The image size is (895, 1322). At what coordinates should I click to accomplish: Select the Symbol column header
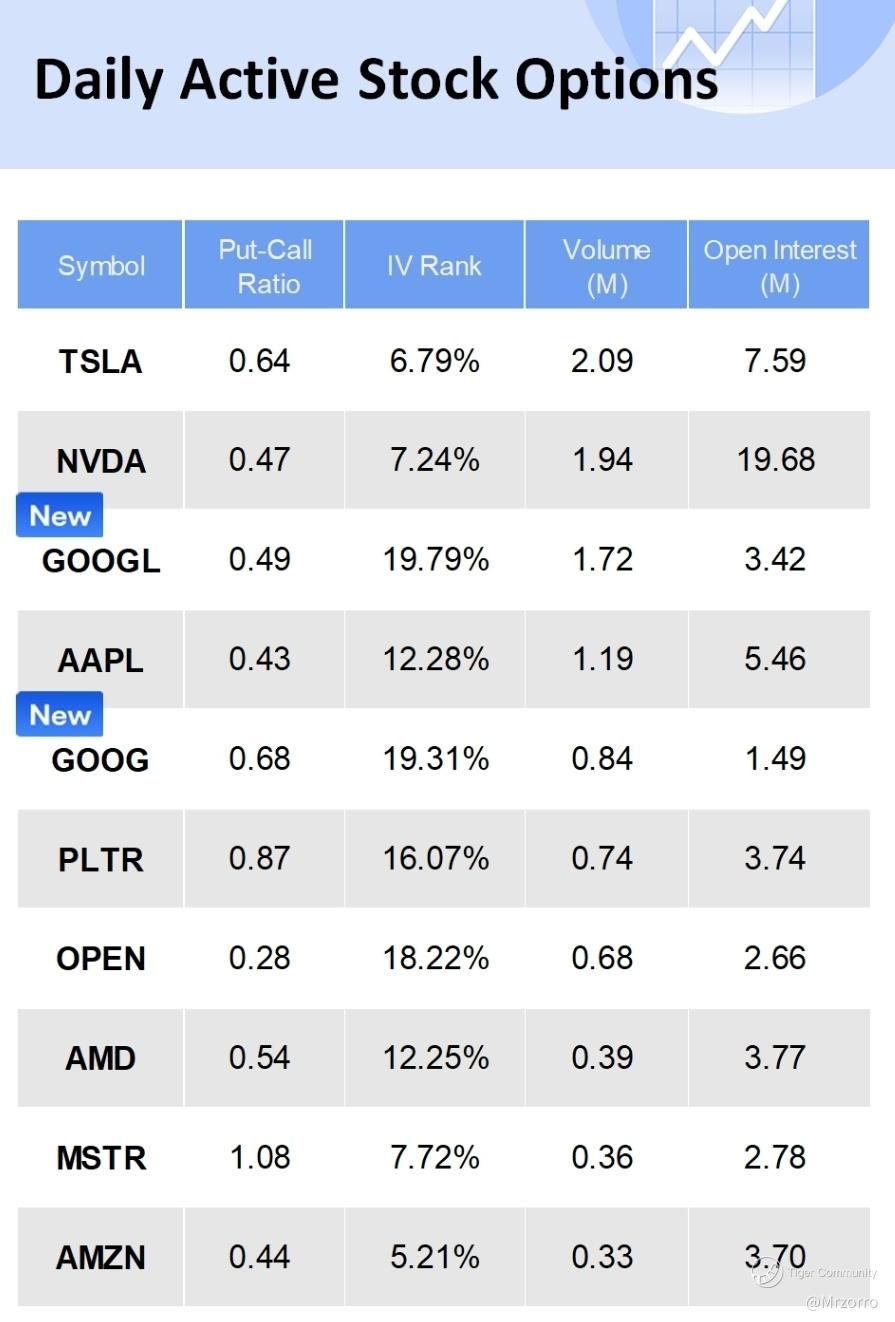point(101,266)
